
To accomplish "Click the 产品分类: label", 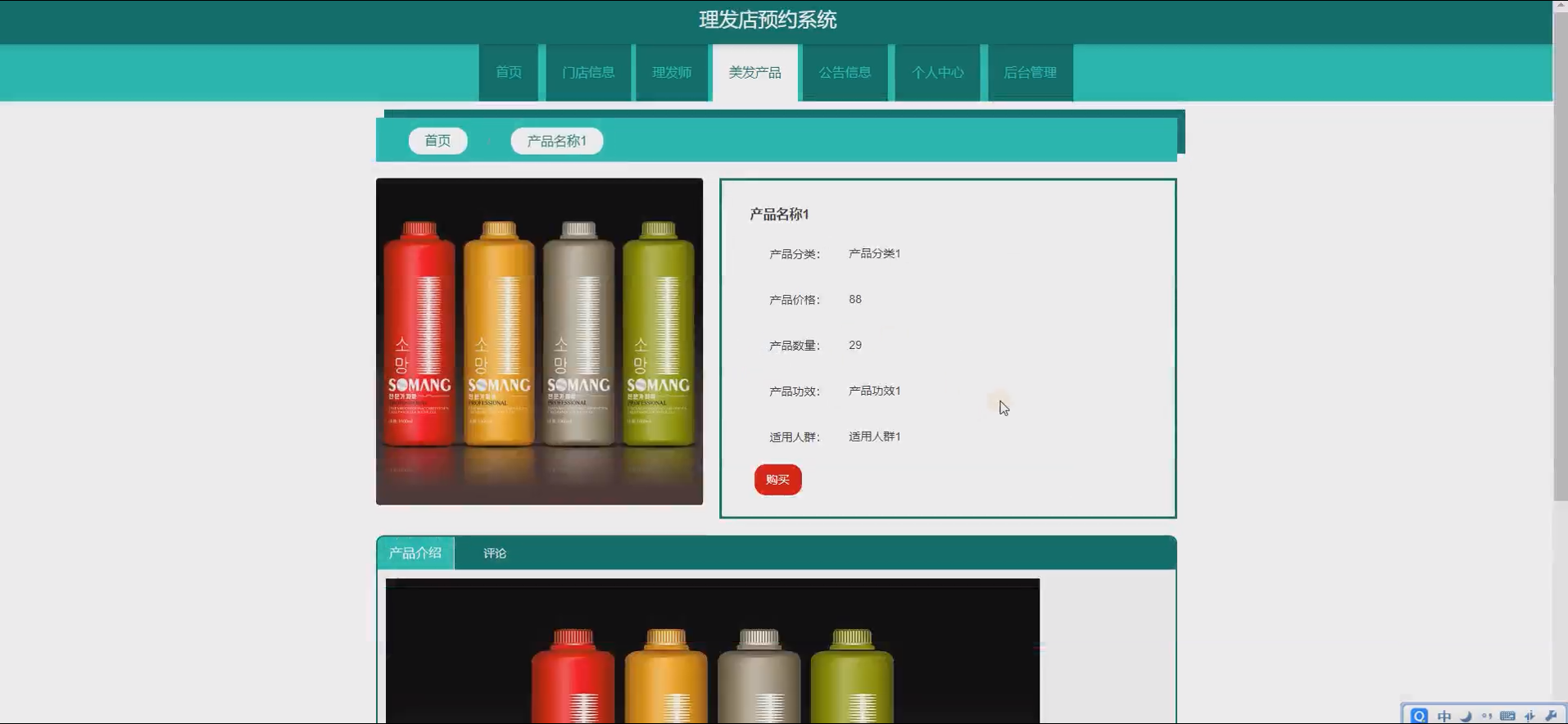I will coord(795,254).
